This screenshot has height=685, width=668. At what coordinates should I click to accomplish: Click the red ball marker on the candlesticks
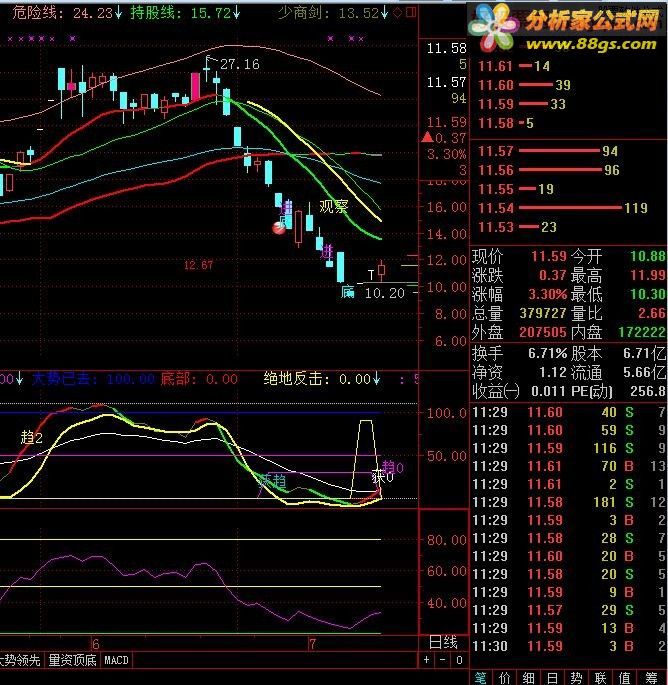point(278,228)
